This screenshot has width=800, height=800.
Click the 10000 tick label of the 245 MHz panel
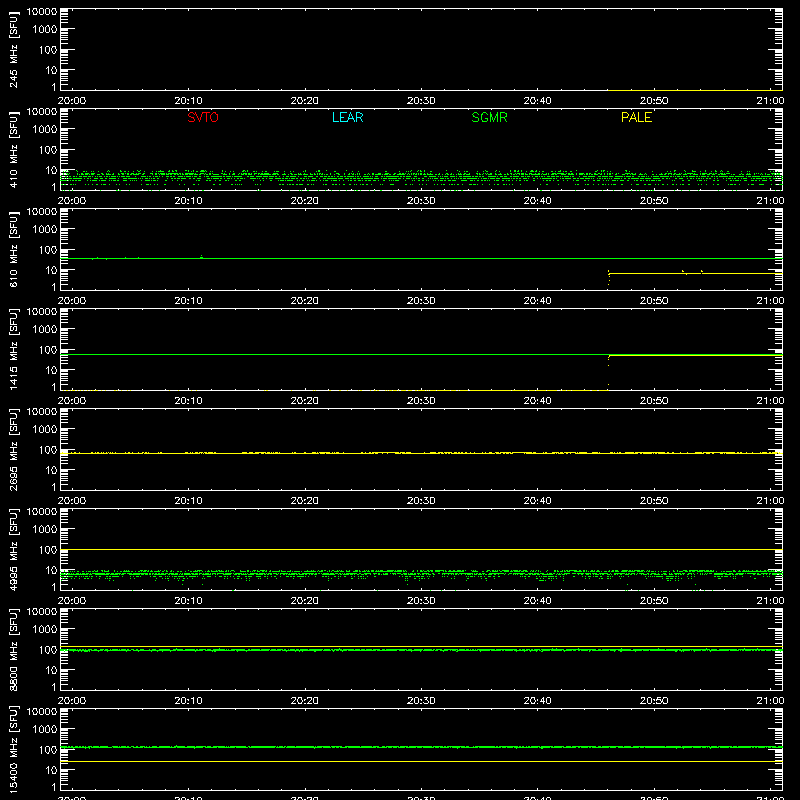point(42,12)
